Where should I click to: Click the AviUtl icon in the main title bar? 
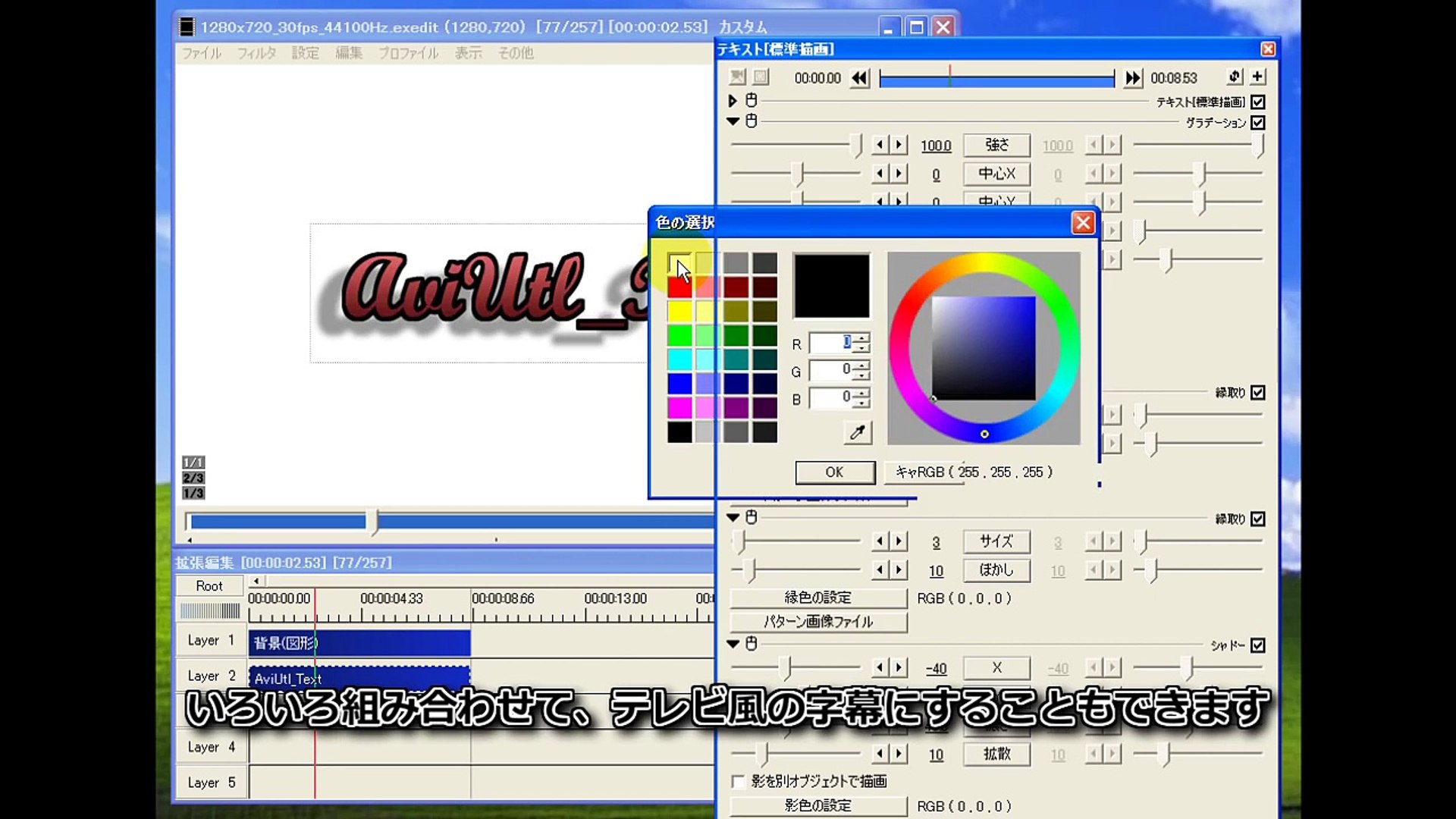(187, 27)
